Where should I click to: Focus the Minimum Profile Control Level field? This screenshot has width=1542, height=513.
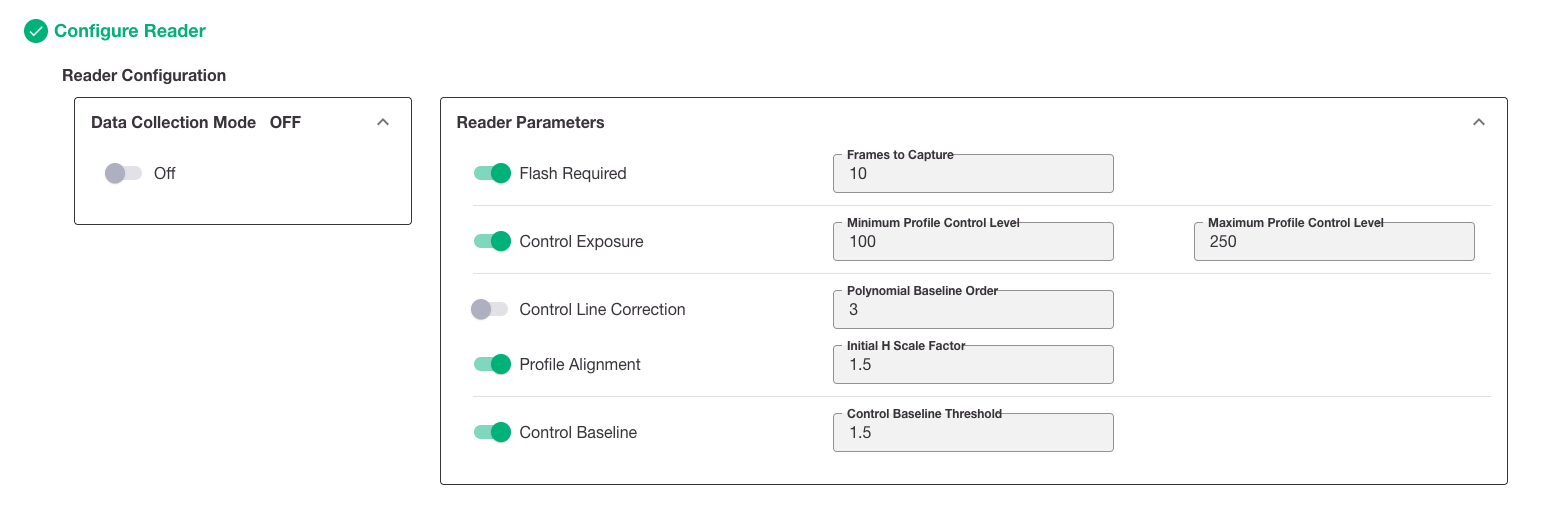tap(973, 241)
